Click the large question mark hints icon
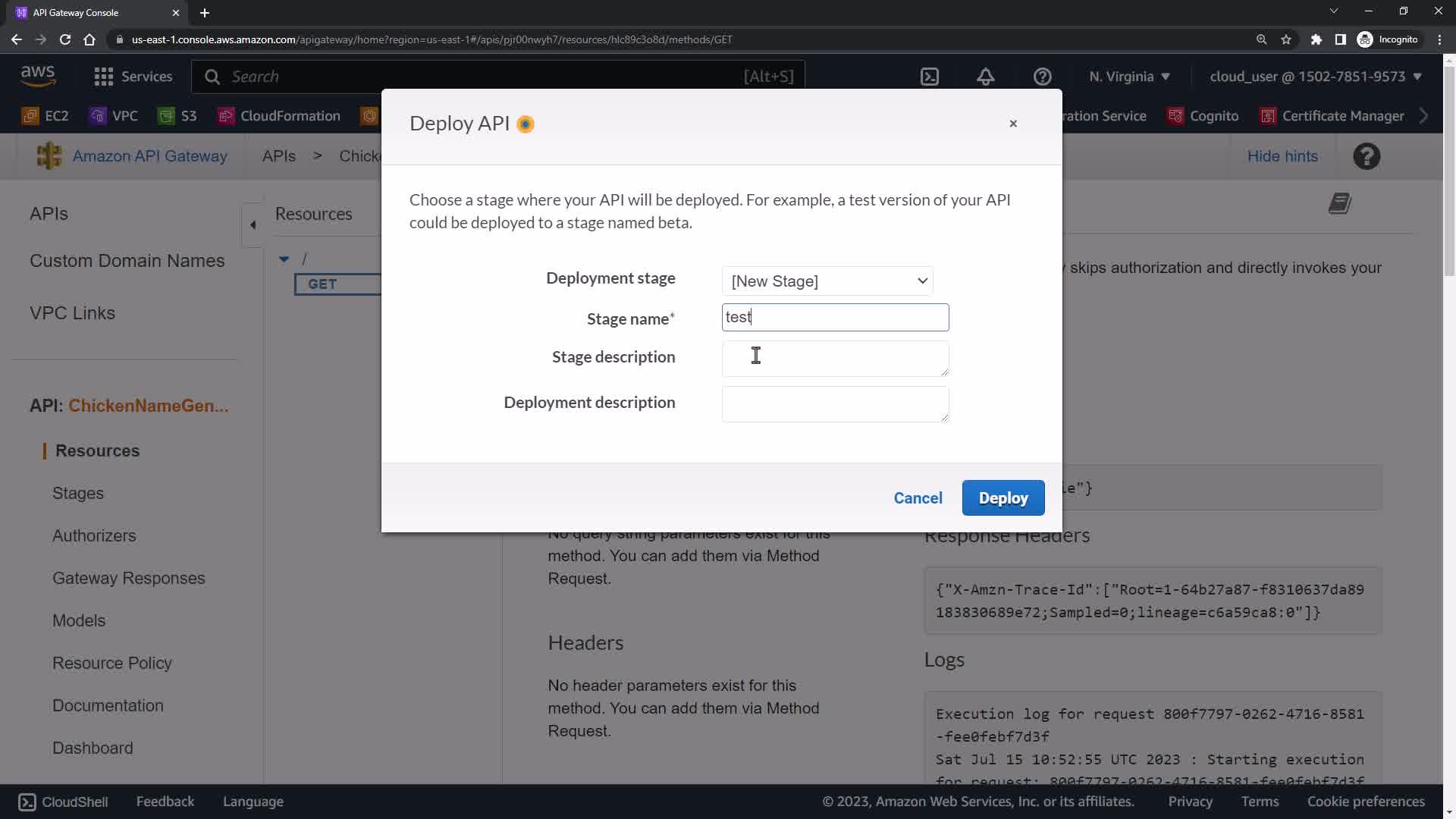 coord(1367,156)
